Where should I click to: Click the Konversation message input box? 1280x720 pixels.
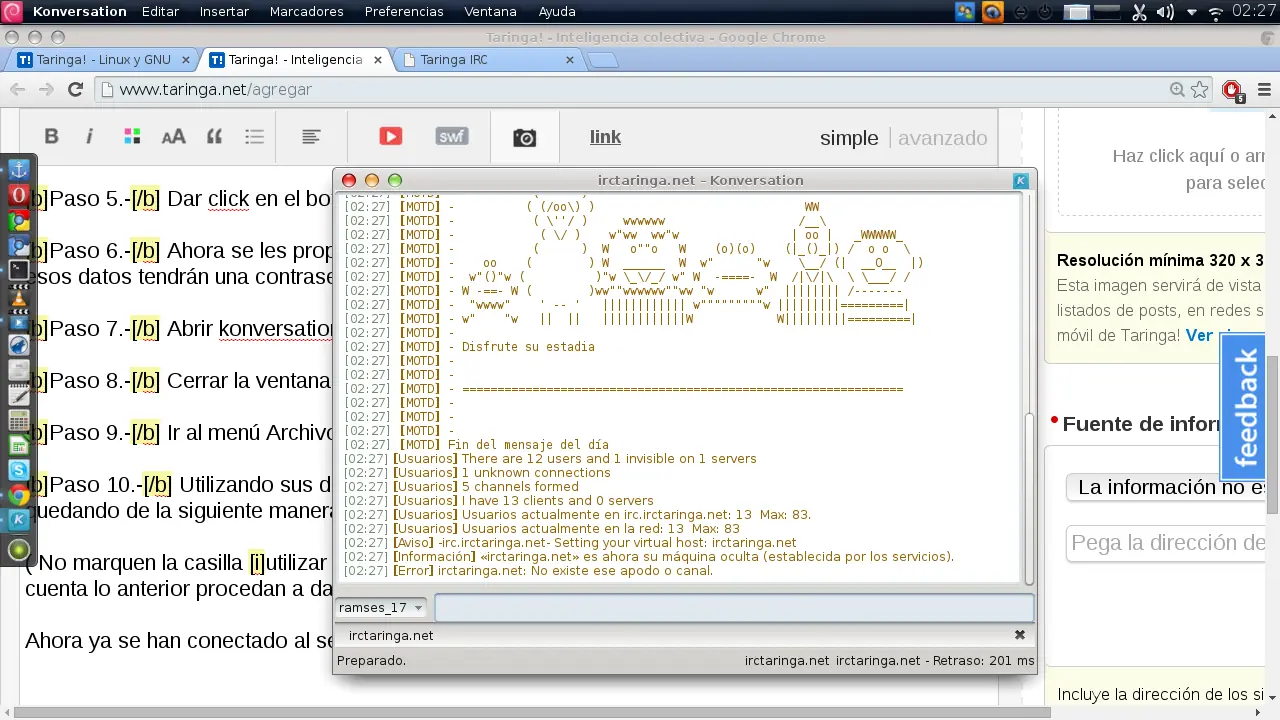[x=734, y=607]
